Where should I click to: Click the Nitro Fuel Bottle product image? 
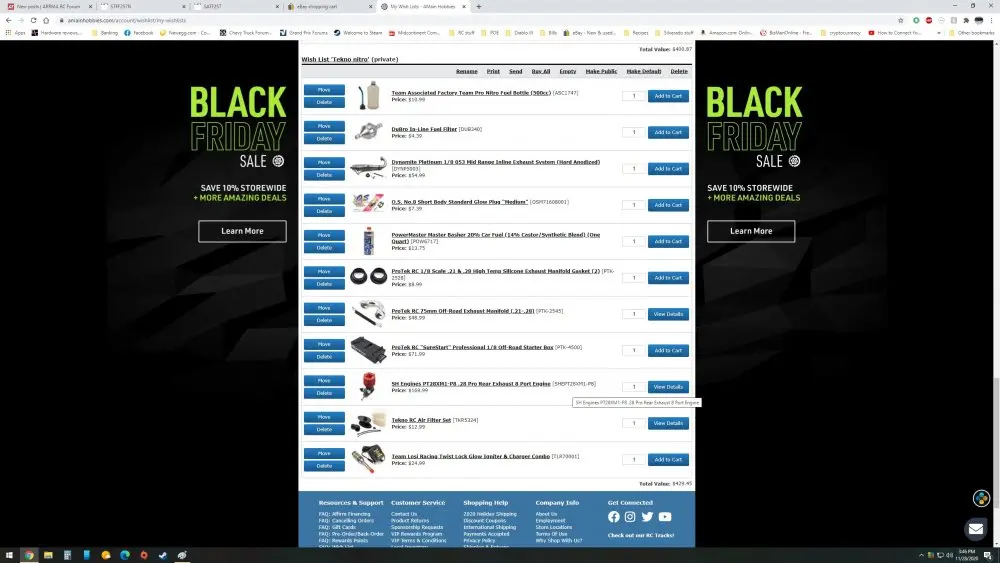(x=369, y=96)
